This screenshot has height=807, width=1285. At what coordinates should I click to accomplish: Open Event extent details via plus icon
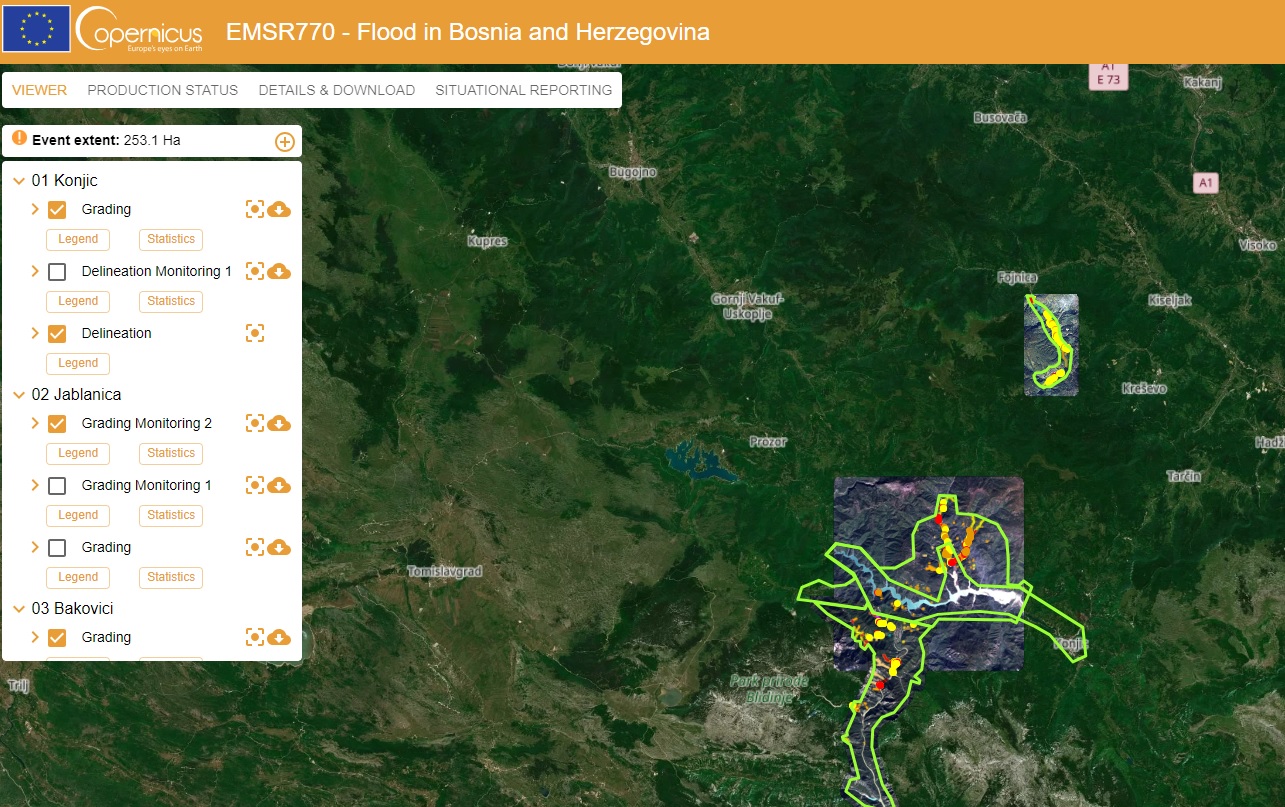click(x=285, y=140)
